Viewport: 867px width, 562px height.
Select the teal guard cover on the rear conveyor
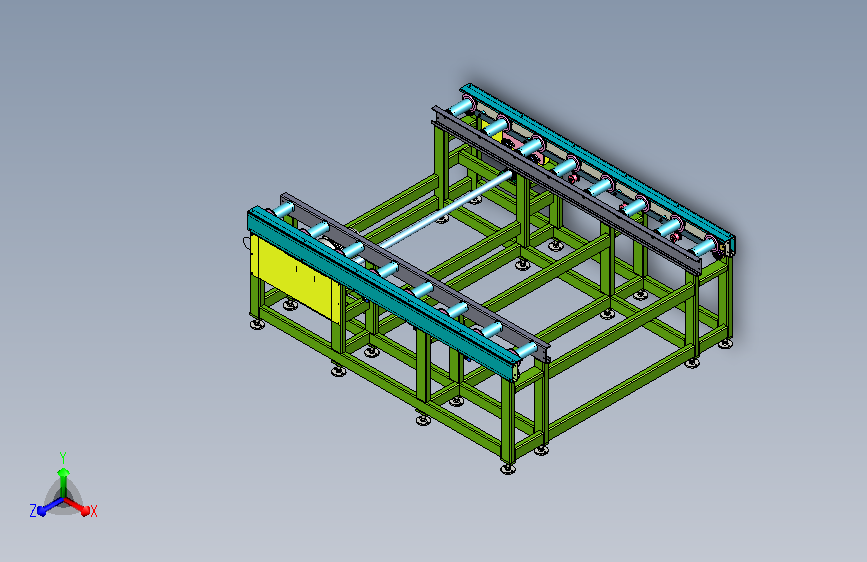click(x=598, y=164)
